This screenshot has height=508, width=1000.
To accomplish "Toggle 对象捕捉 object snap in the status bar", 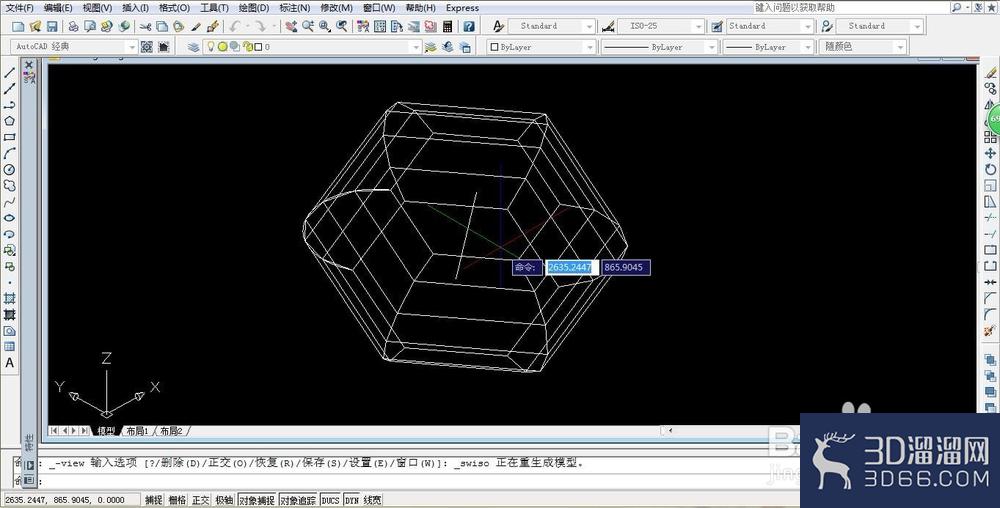I will 256,500.
